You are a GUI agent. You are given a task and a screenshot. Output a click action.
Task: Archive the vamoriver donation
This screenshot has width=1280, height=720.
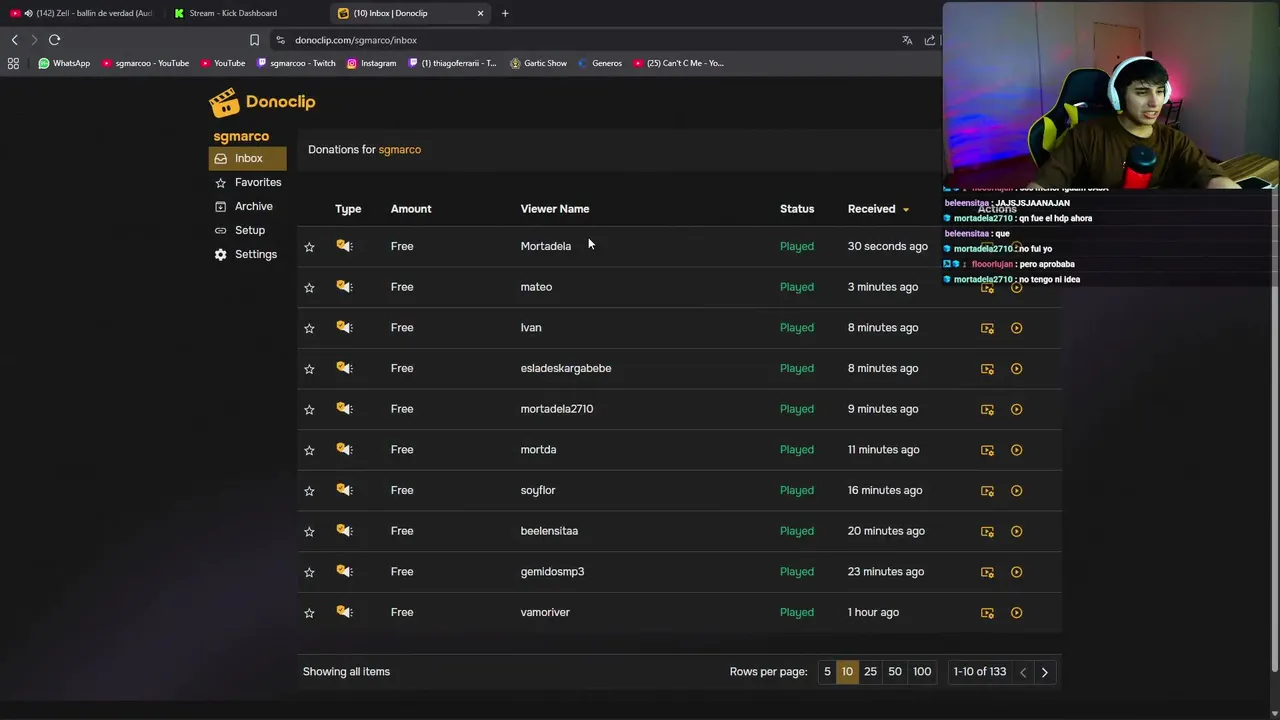[x=987, y=613]
